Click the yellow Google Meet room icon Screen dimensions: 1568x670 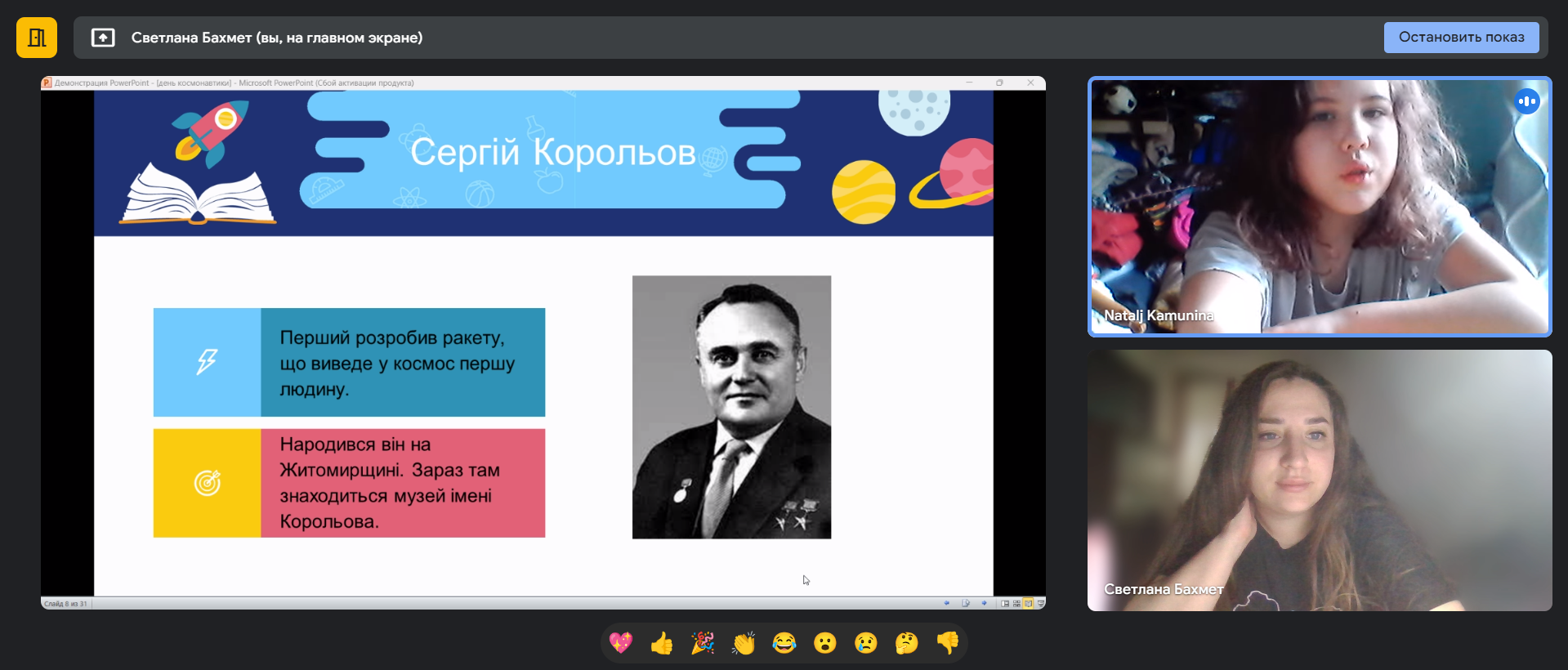click(x=37, y=38)
